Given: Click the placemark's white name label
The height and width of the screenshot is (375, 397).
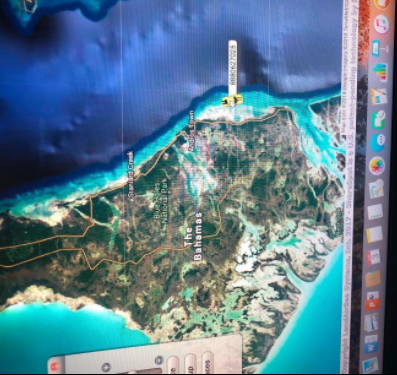Looking at the screenshot, I should 233,68.
